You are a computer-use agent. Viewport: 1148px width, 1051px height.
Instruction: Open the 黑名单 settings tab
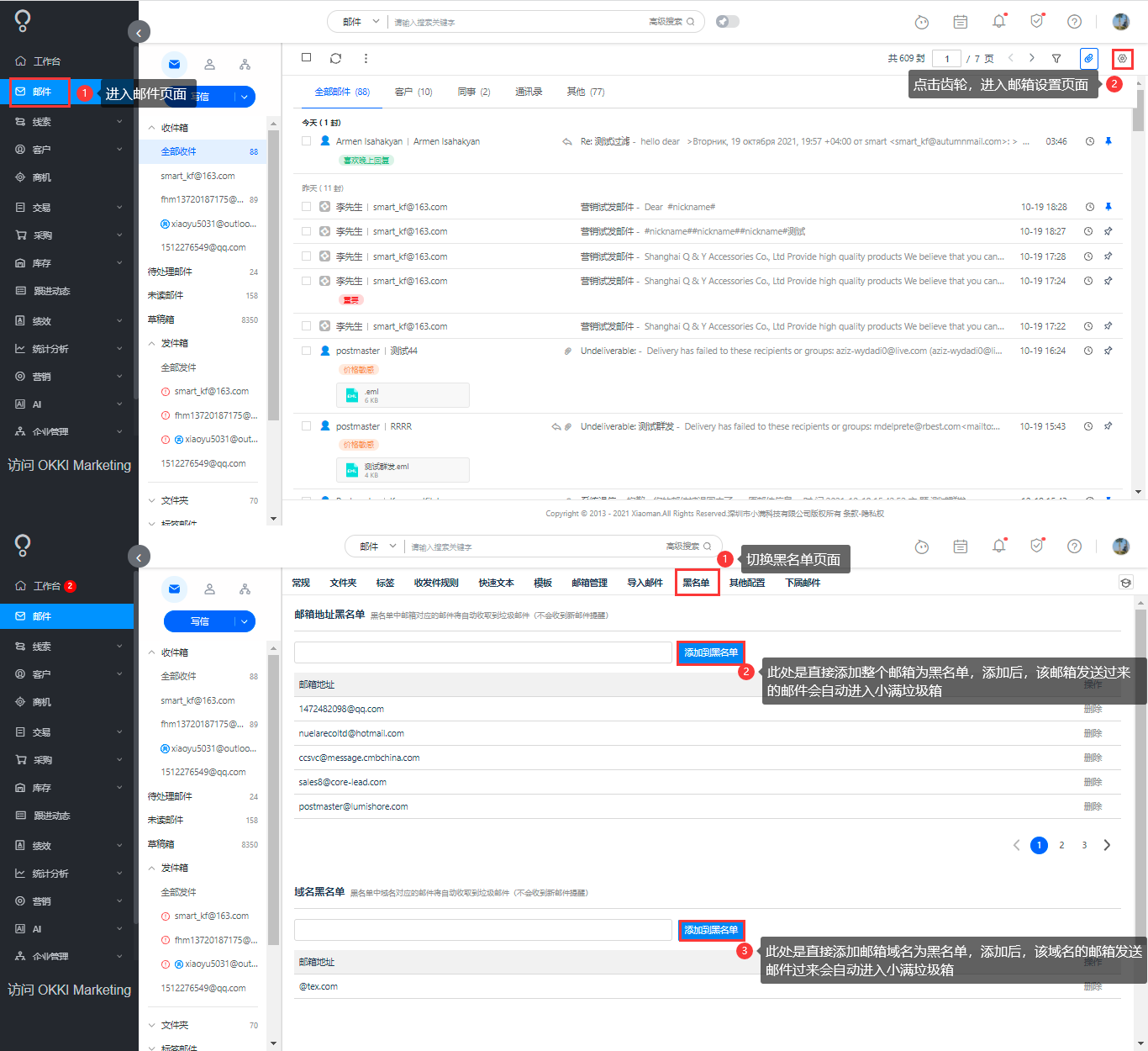point(696,583)
